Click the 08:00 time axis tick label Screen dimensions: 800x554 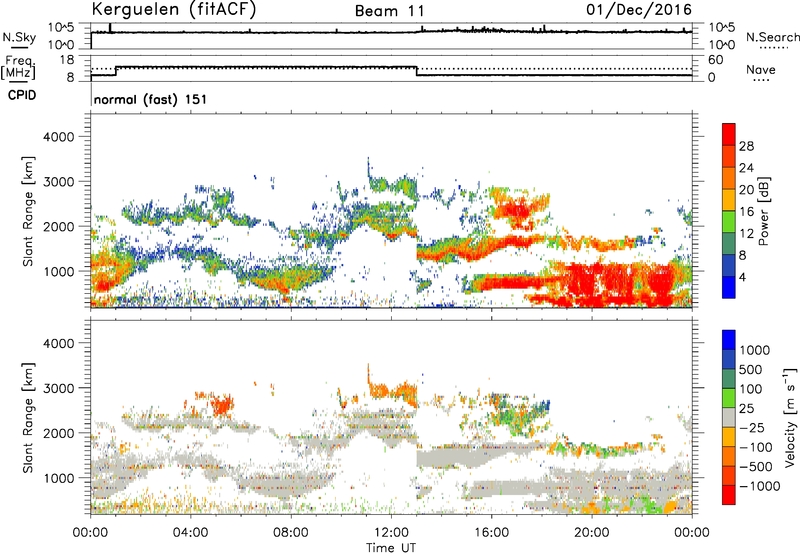[291, 533]
